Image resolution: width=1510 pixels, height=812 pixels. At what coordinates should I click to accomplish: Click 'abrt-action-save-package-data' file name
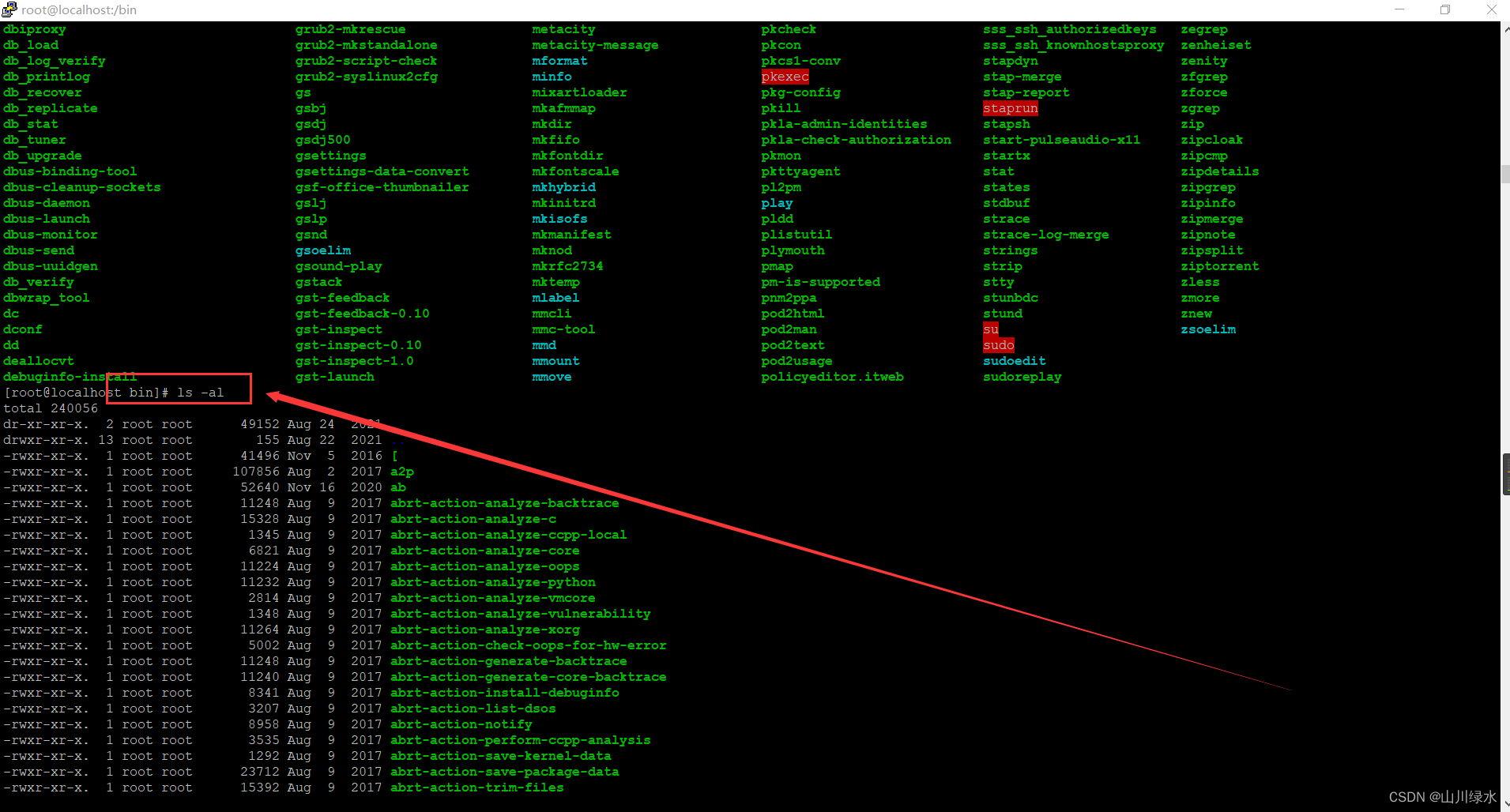point(505,772)
